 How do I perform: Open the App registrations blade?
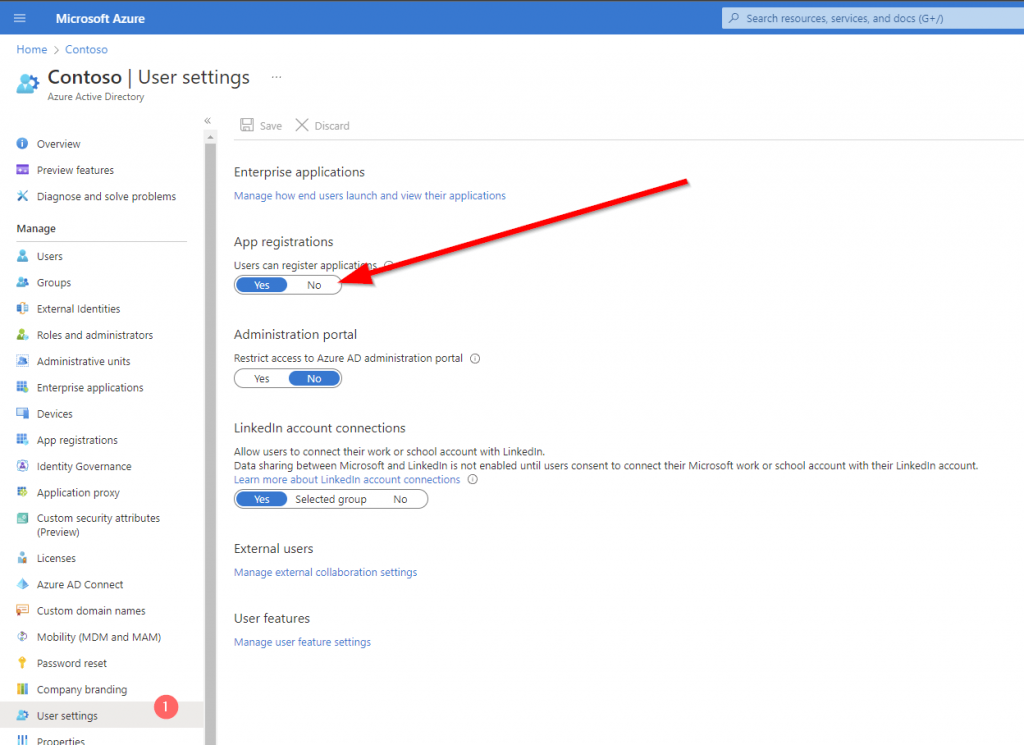tap(76, 439)
